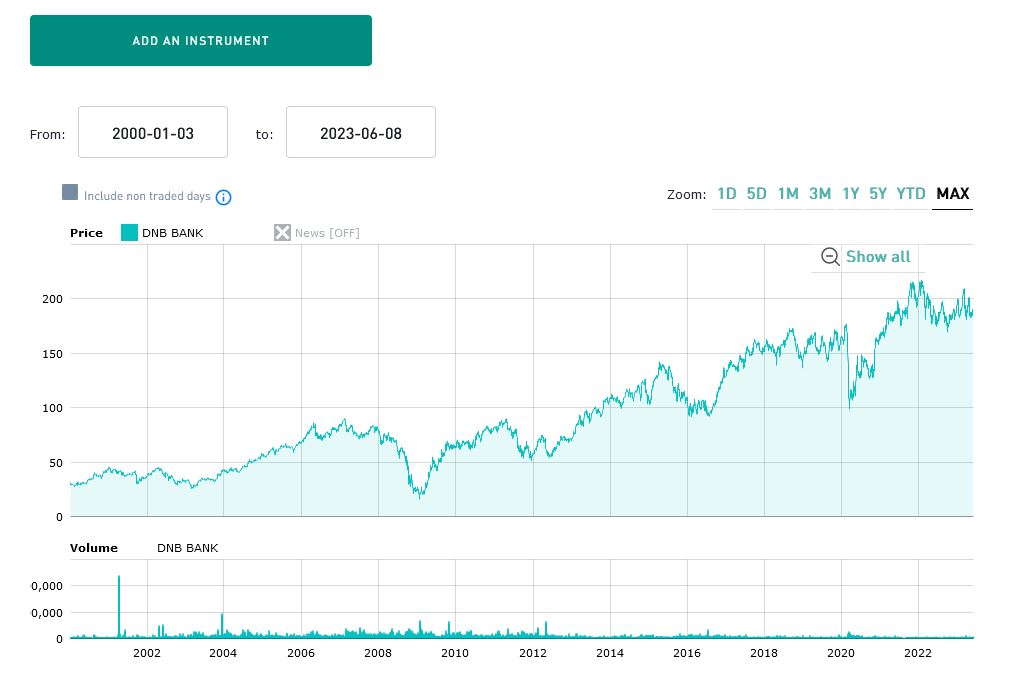Set chart zoom to 1Y

pyautogui.click(x=850, y=194)
